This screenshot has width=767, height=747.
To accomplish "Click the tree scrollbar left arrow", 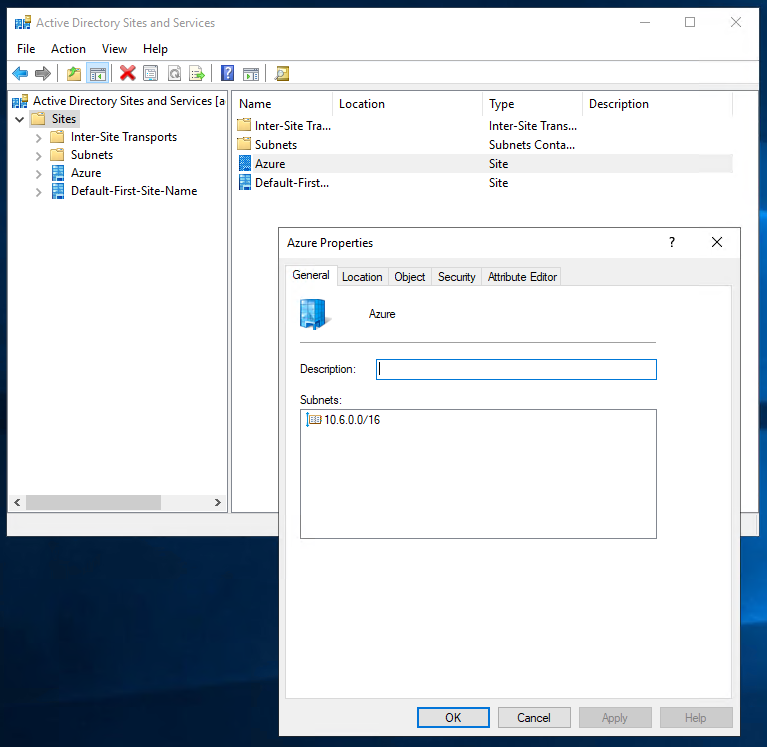I will 17,502.
